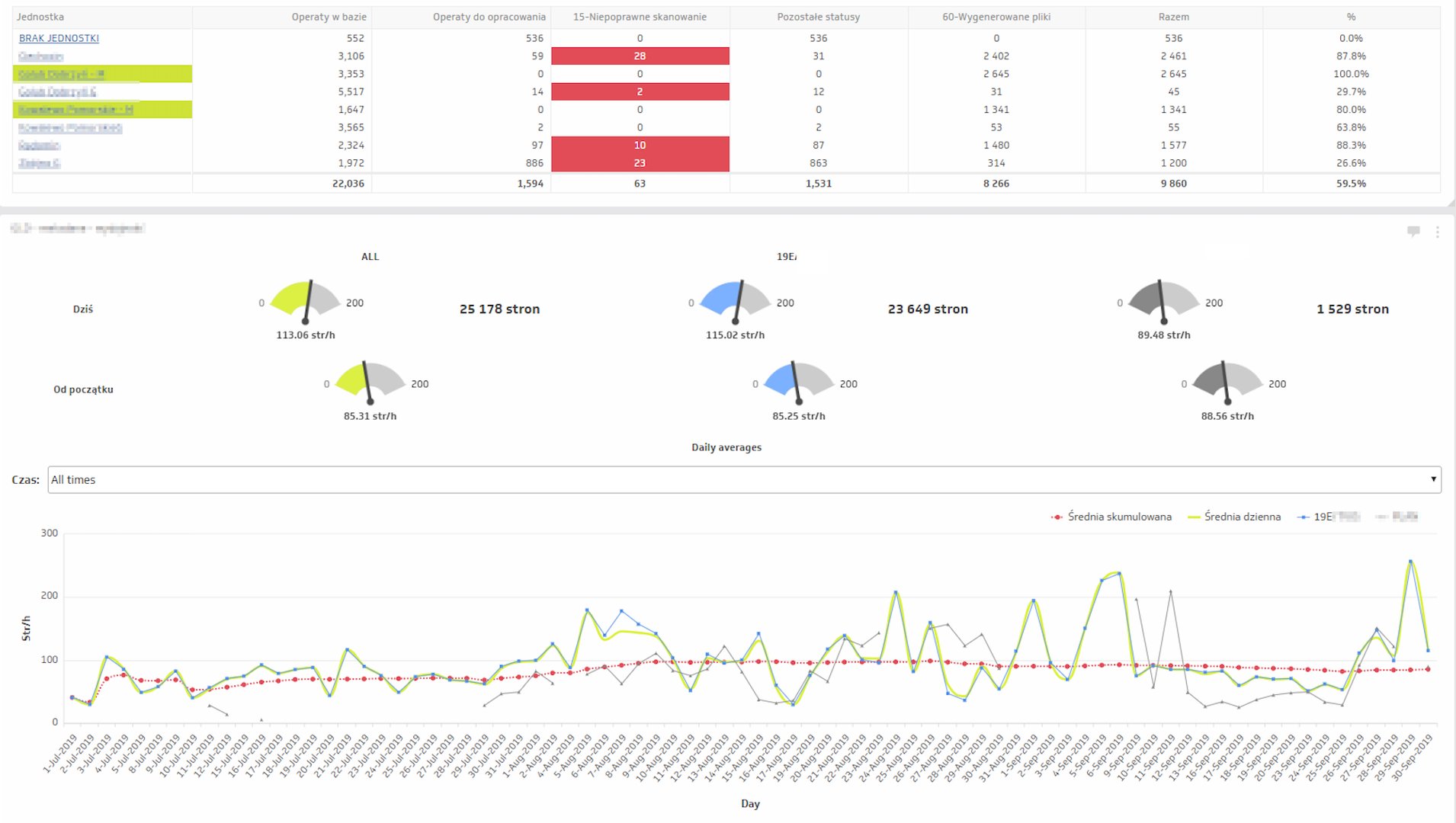Click the red cell showing 23
Image resolution: width=1456 pixels, height=823 pixels.
pyautogui.click(x=640, y=163)
